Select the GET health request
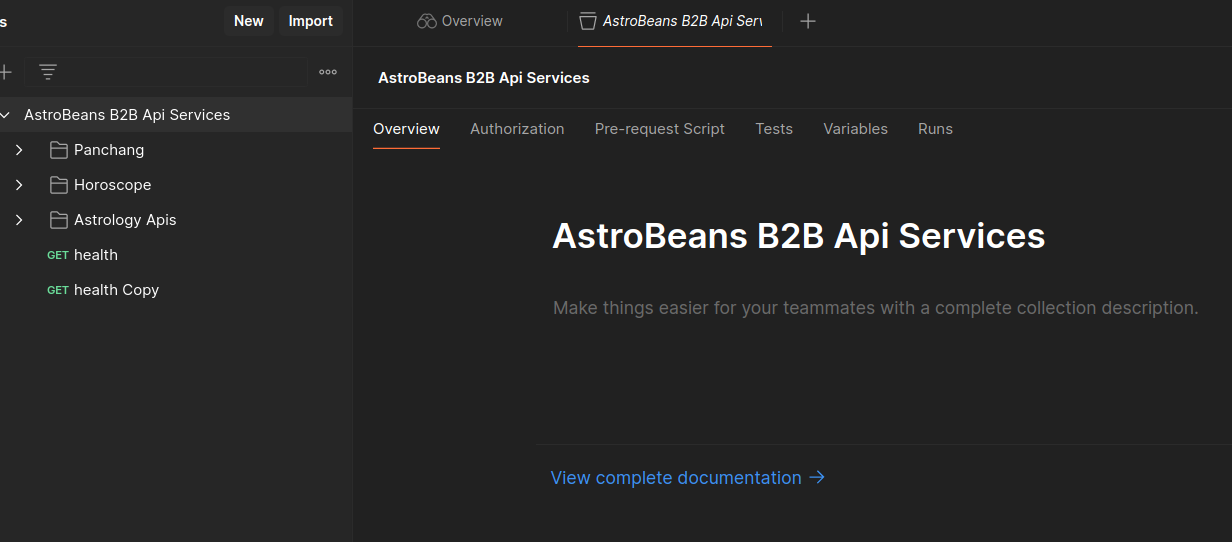The image size is (1232, 542). pyautogui.click(x=95, y=255)
